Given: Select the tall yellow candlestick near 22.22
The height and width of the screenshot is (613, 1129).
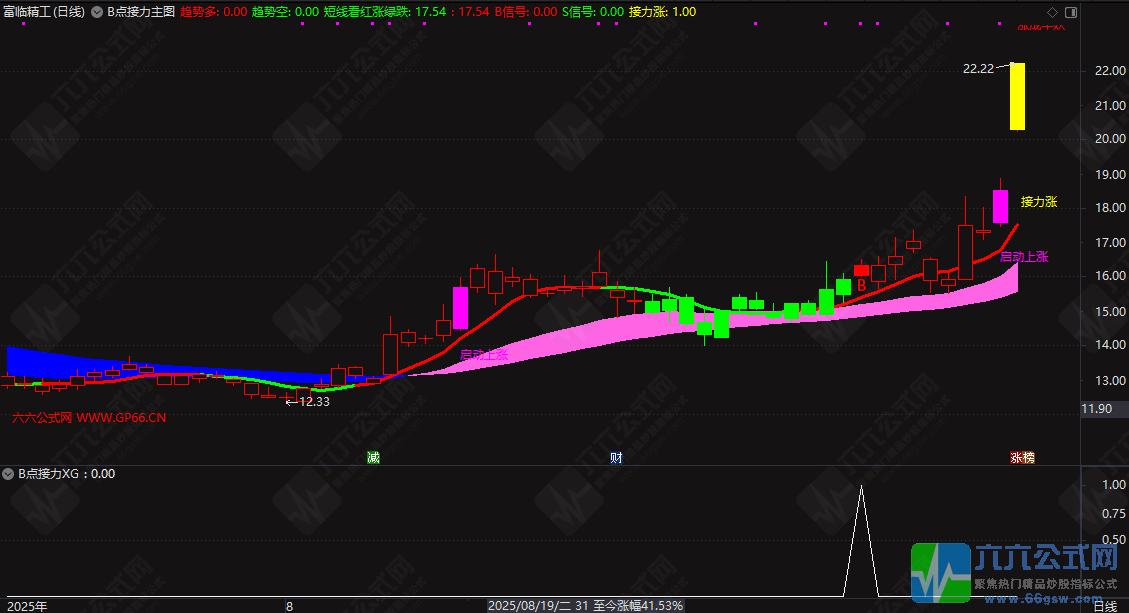Looking at the screenshot, I should [x=1017, y=96].
